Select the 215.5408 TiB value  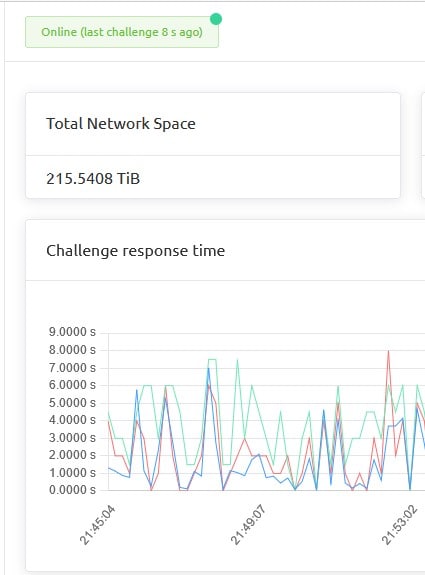point(93,179)
